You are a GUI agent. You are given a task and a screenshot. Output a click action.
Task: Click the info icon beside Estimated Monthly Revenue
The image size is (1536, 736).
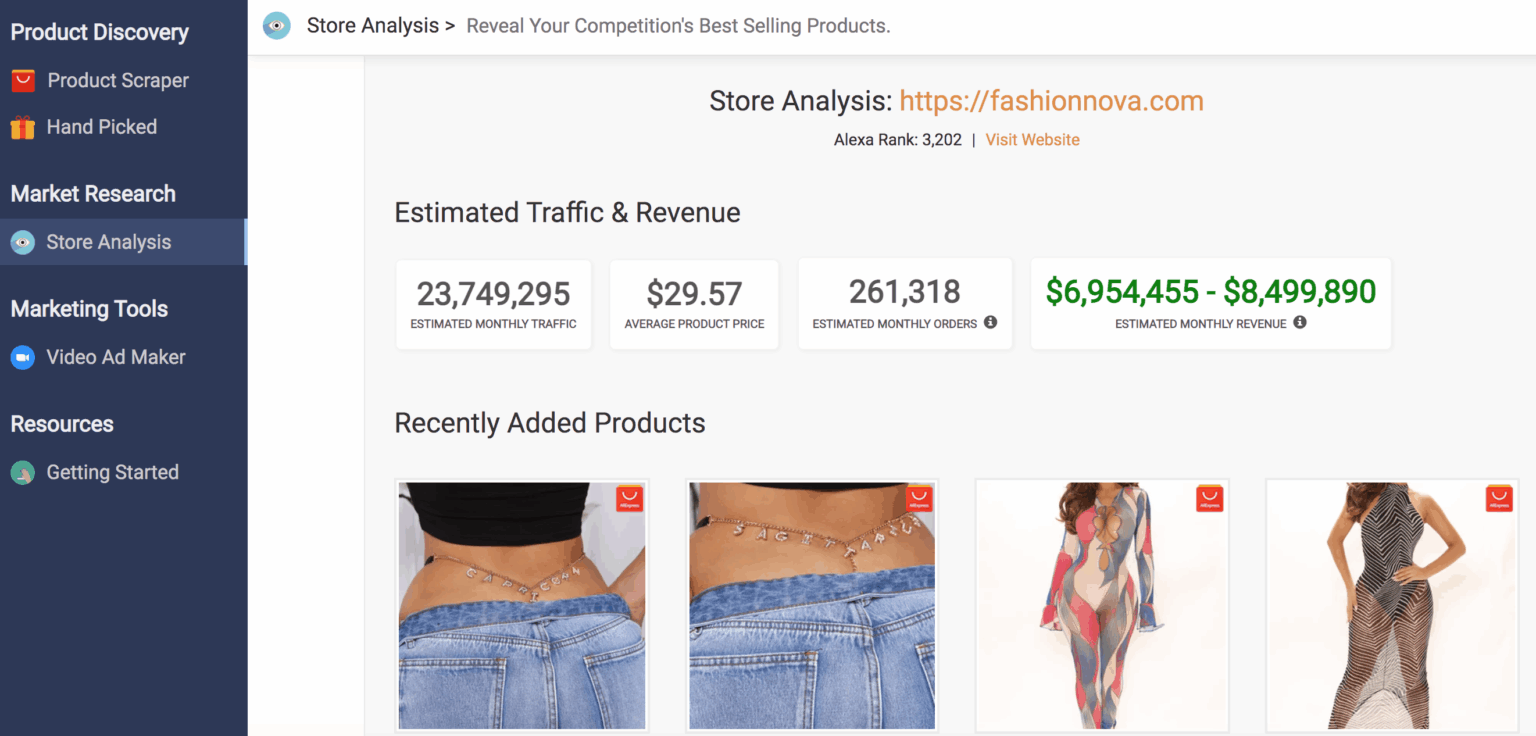point(1302,323)
